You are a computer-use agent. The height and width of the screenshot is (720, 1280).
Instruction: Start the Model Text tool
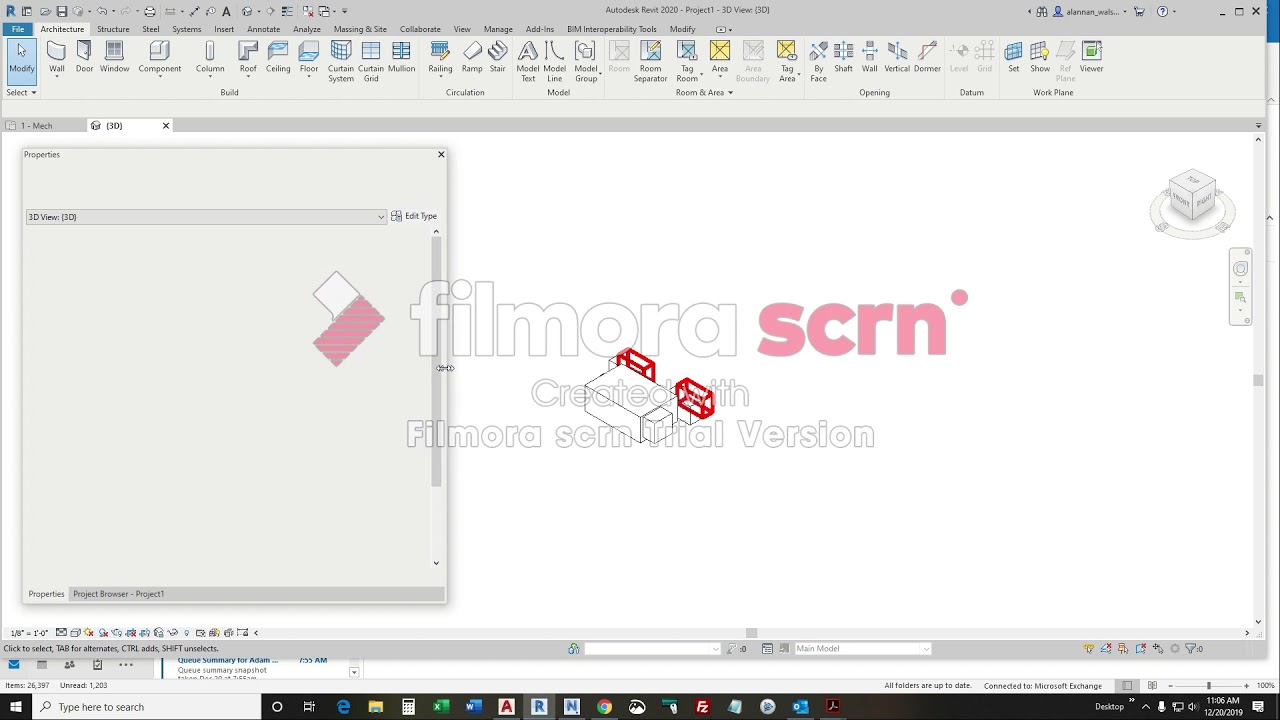pos(528,62)
